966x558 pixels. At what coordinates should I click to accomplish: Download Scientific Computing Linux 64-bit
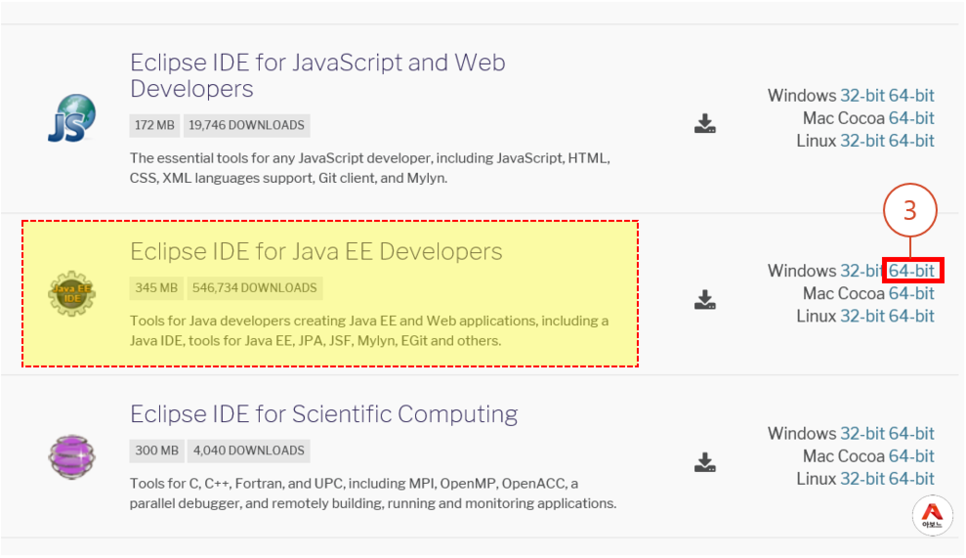911,479
